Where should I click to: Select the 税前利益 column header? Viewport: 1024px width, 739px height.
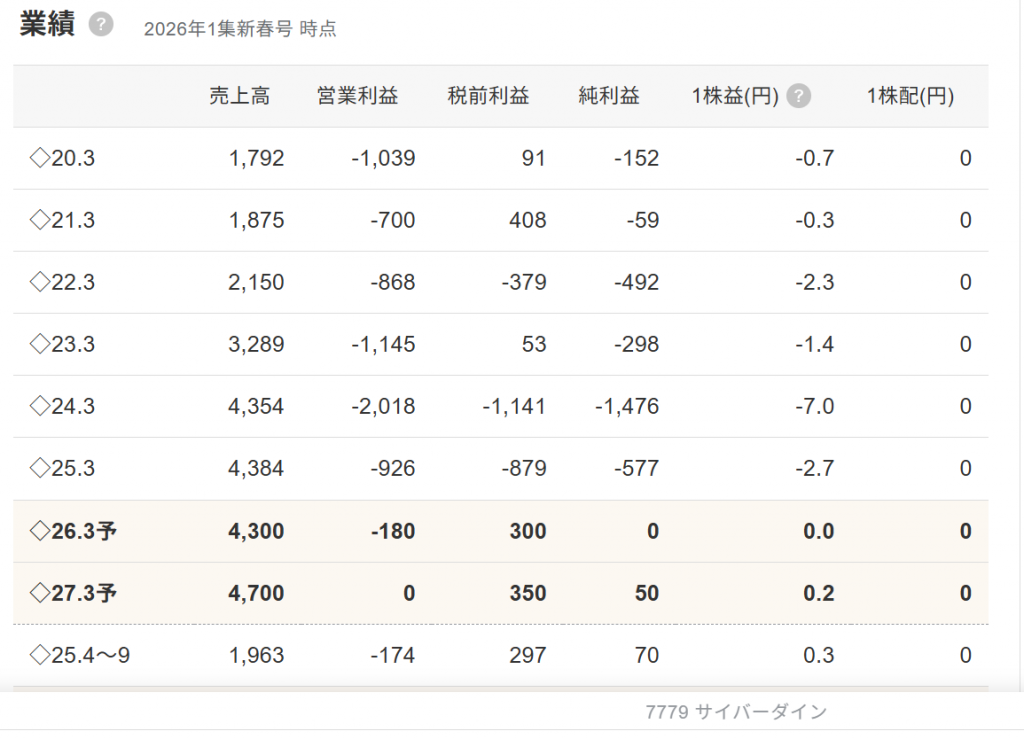click(x=488, y=97)
